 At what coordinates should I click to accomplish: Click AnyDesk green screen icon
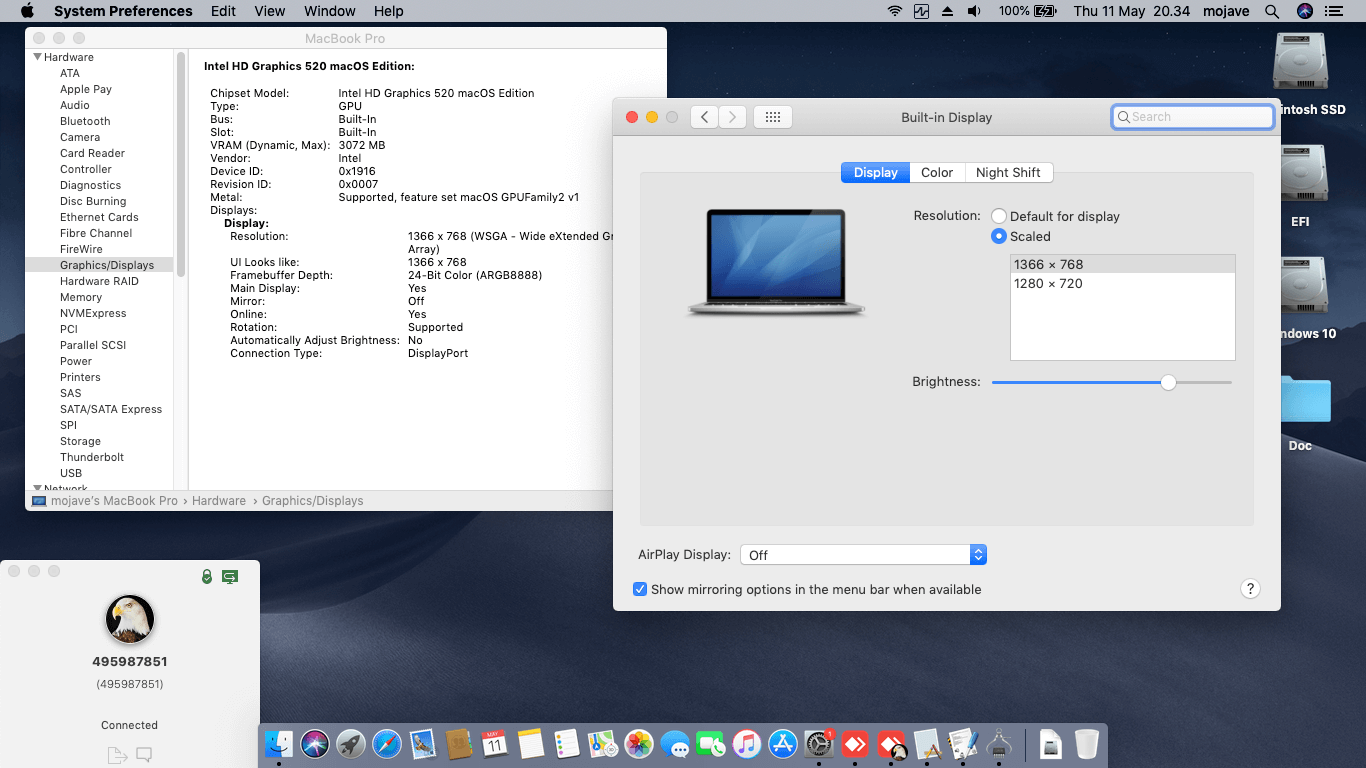pyautogui.click(x=230, y=577)
